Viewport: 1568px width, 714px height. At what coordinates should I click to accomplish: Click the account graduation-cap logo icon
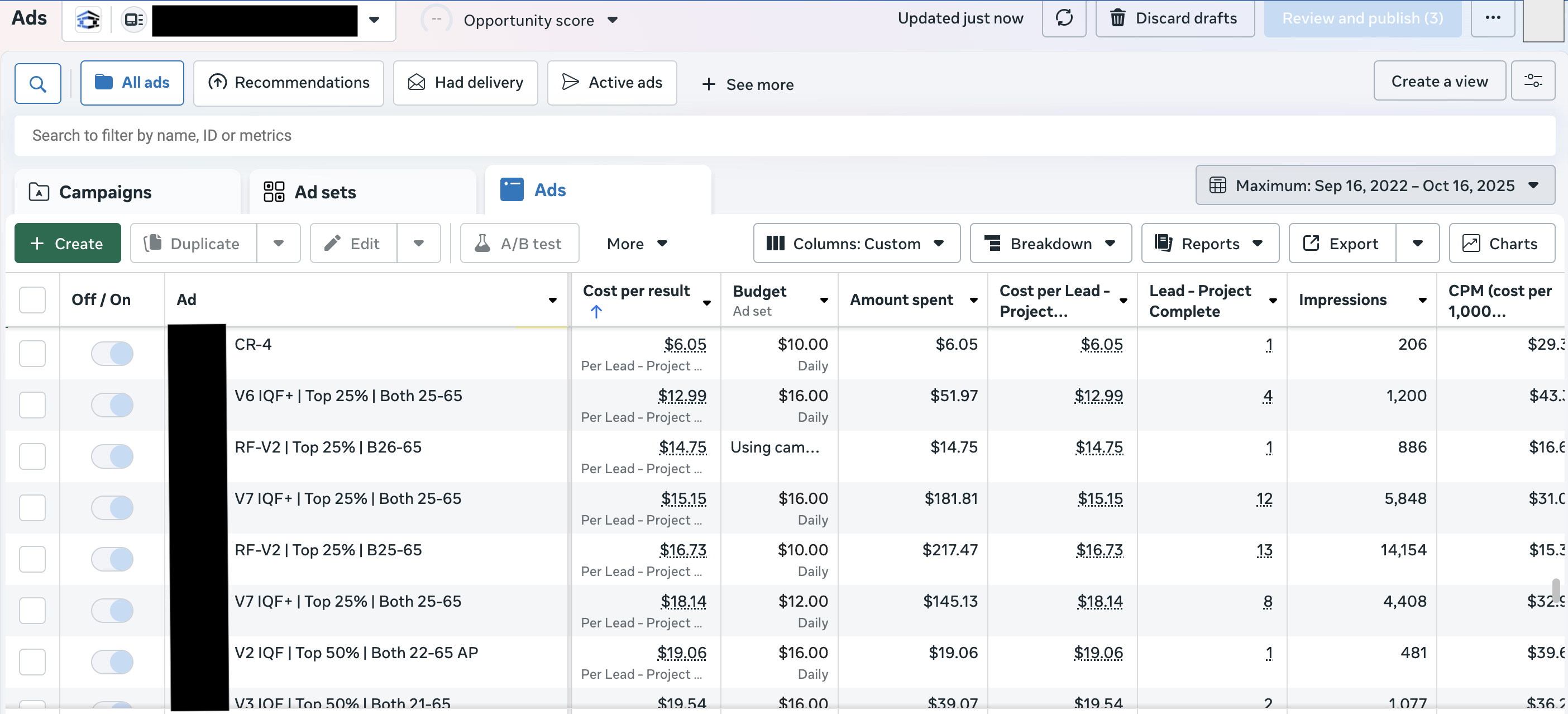click(89, 20)
